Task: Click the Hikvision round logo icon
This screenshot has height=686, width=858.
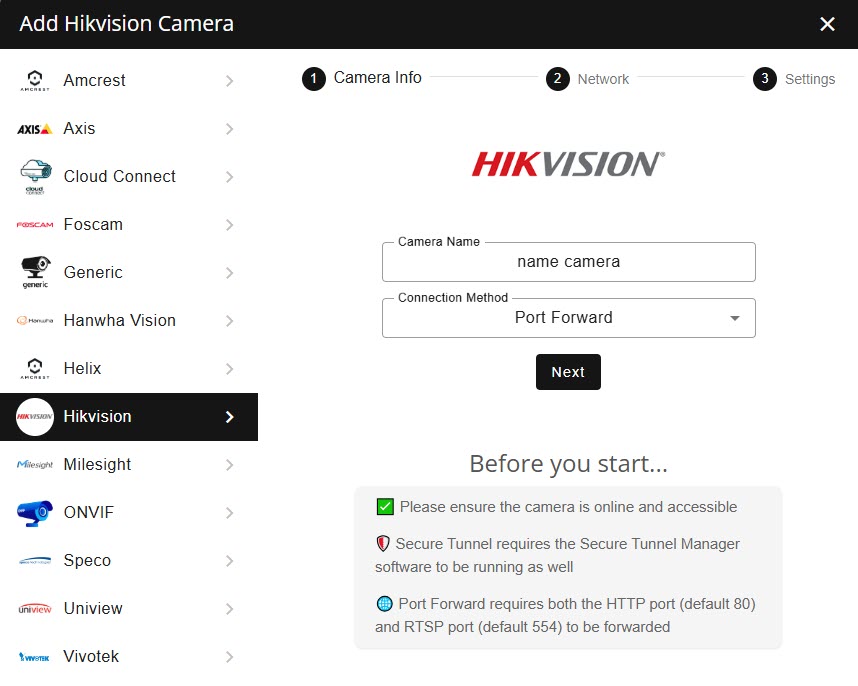Action: [x=35, y=417]
